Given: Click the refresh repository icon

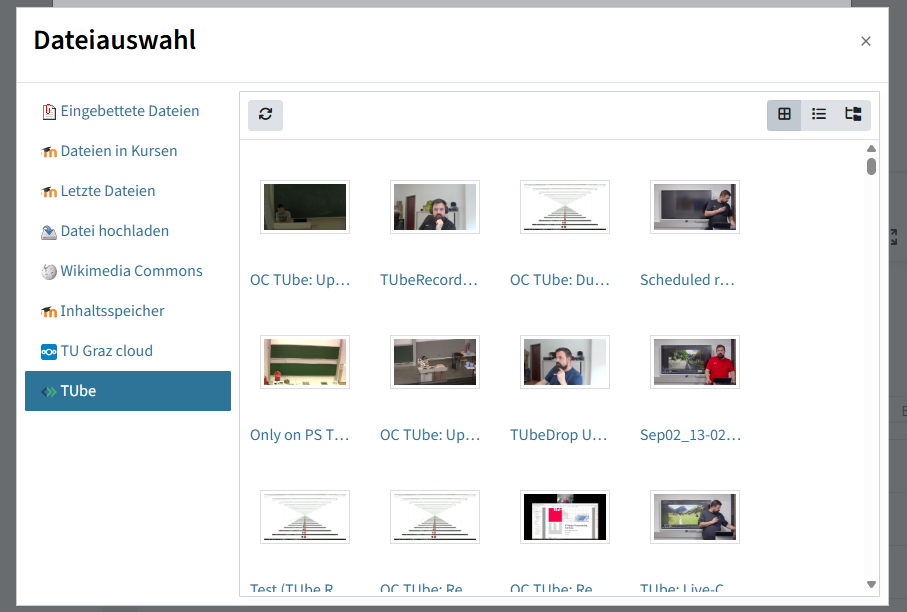Looking at the screenshot, I should click(266, 115).
